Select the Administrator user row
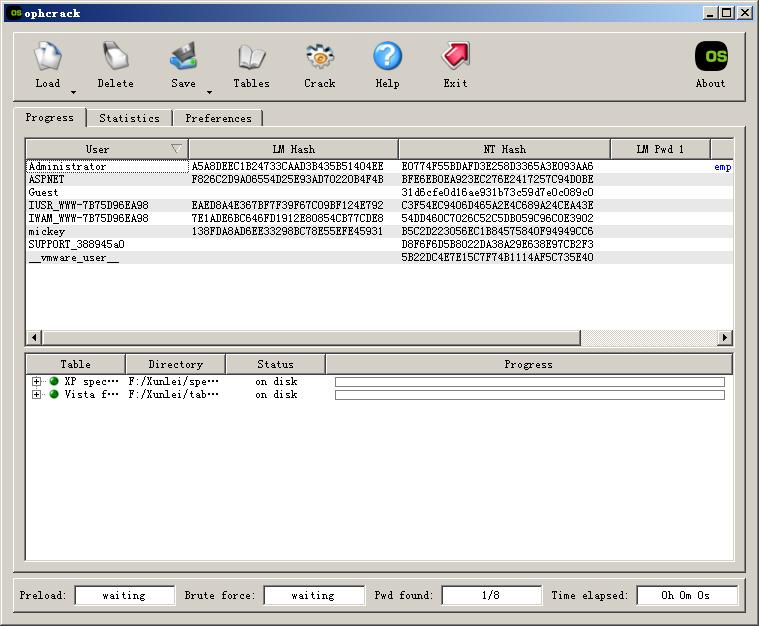Viewport: 759px width, 626px height. tap(379, 167)
